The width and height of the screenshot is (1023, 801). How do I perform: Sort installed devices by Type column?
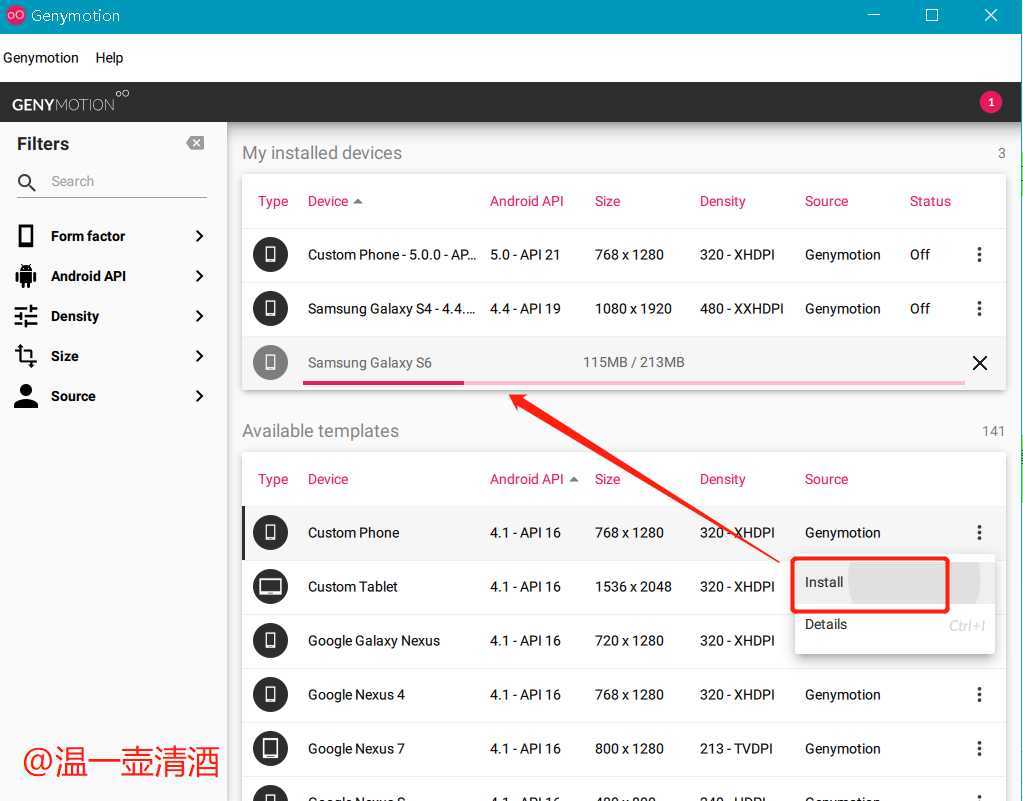pyautogui.click(x=273, y=202)
